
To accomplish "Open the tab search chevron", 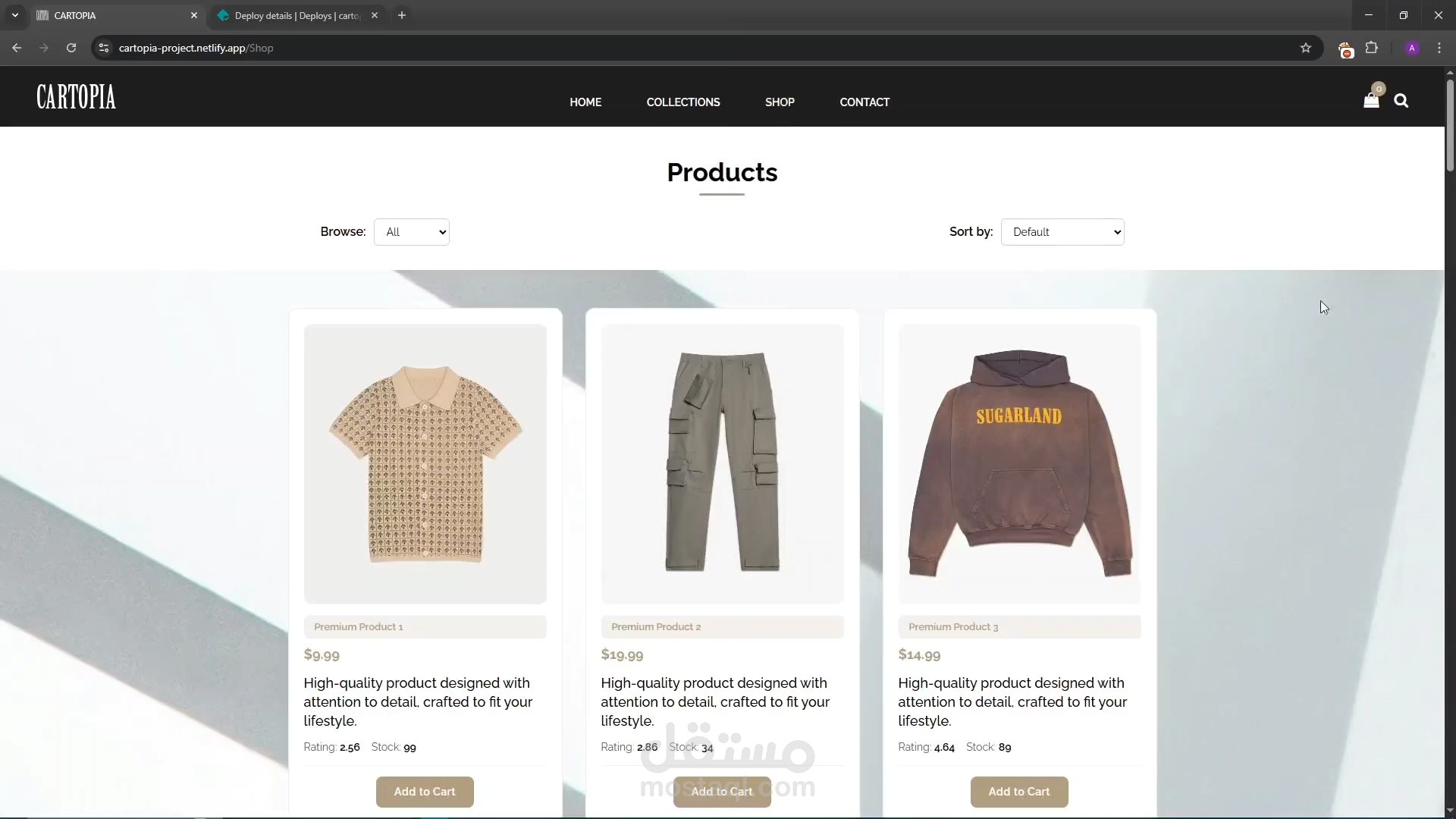I will click(14, 15).
